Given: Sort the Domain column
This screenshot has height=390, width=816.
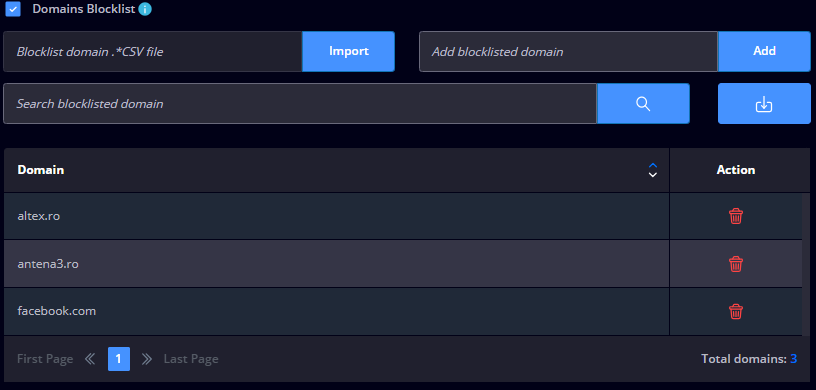Looking at the screenshot, I should pyautogui.click(x=653, y=170).
